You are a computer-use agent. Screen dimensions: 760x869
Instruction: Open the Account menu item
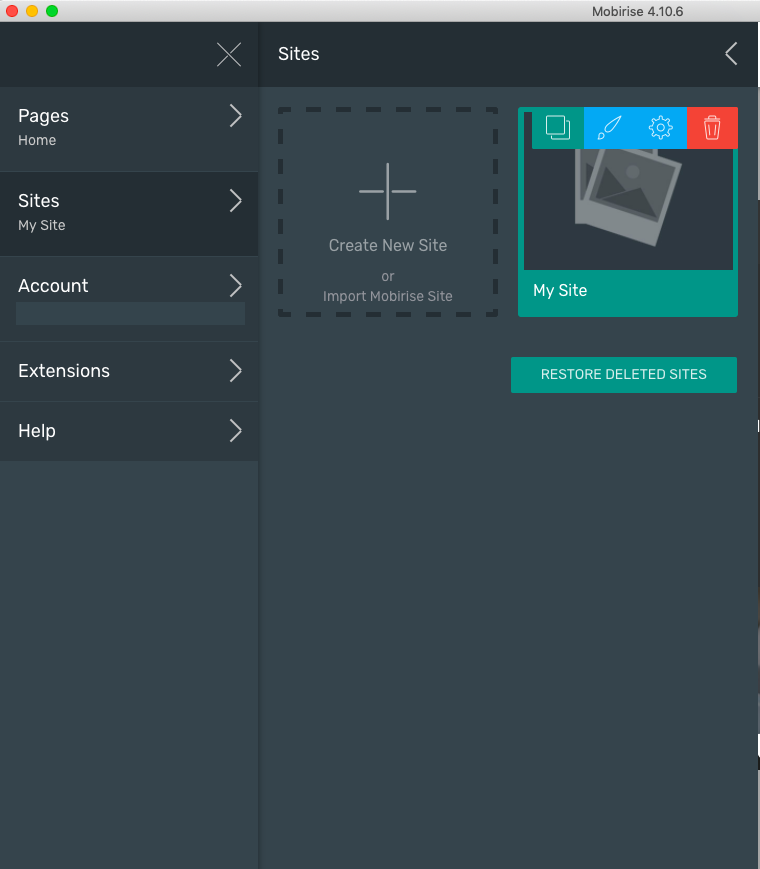point(129,299)
